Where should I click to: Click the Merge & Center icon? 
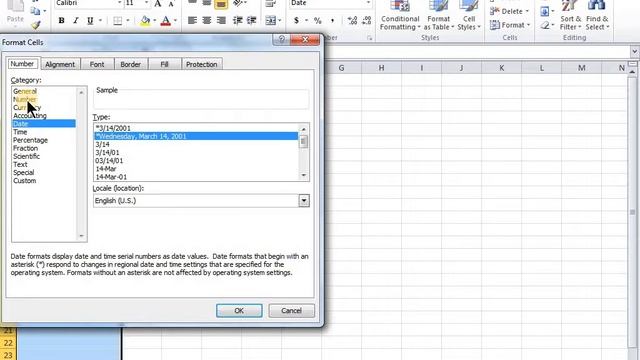pos(271,20)
